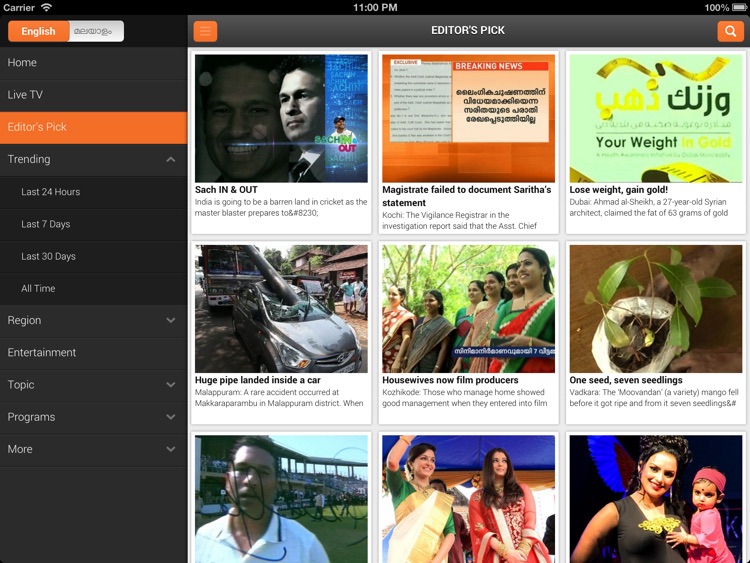Open pipe crashed car photo
The width and height of the screenshot is (750, 563).
pos(281,309)
